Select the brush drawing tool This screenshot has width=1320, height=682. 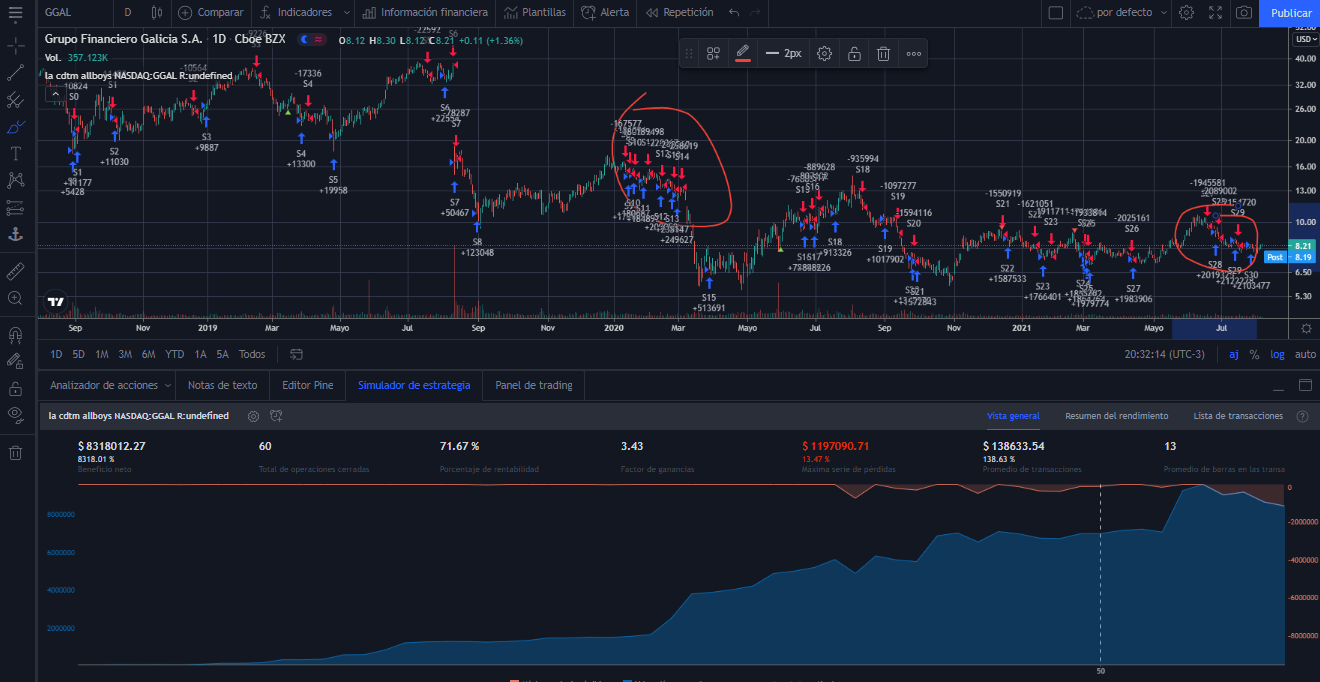(x=16, y=127)
